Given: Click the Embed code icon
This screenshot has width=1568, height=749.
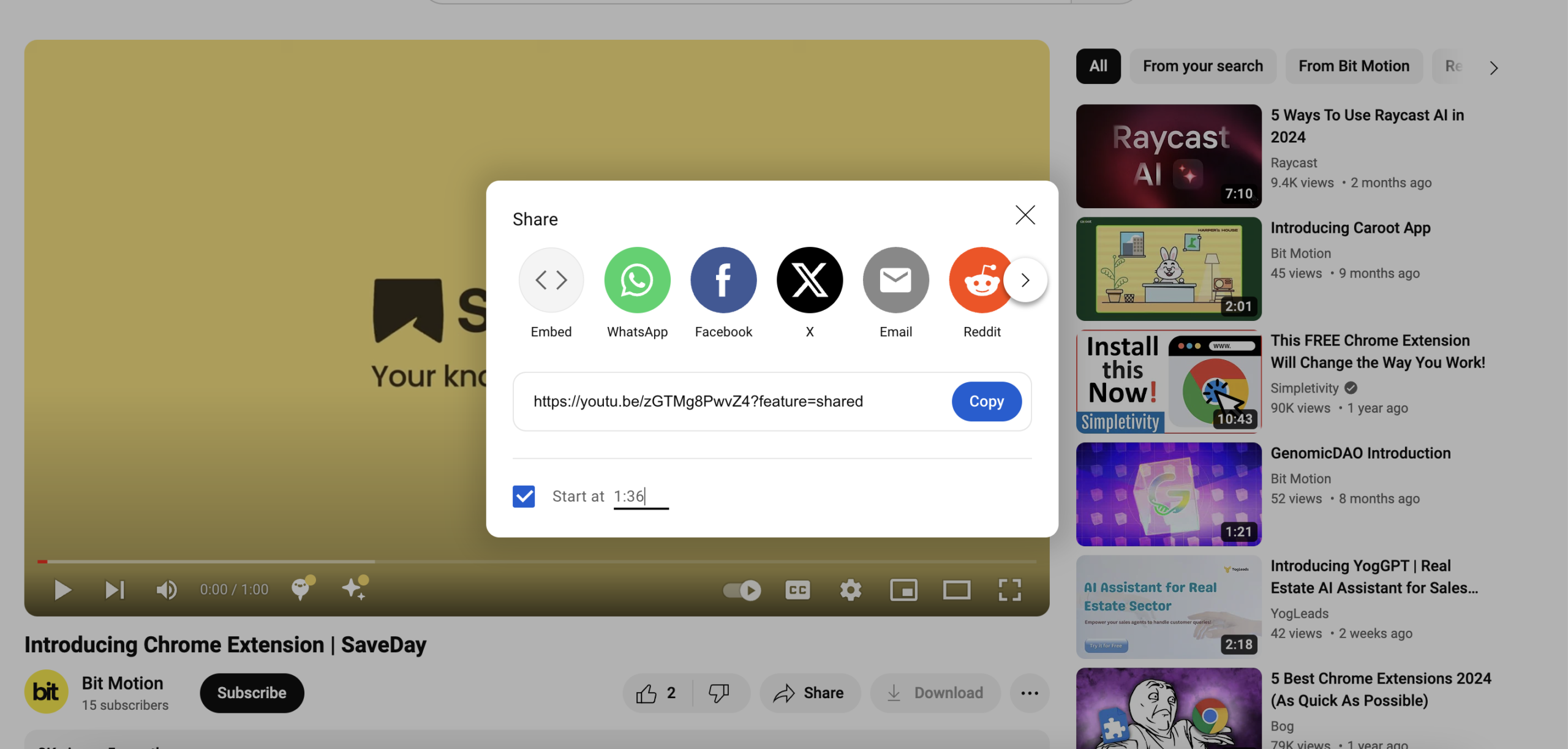Looking at the screenshot, I should pos(551,280).
